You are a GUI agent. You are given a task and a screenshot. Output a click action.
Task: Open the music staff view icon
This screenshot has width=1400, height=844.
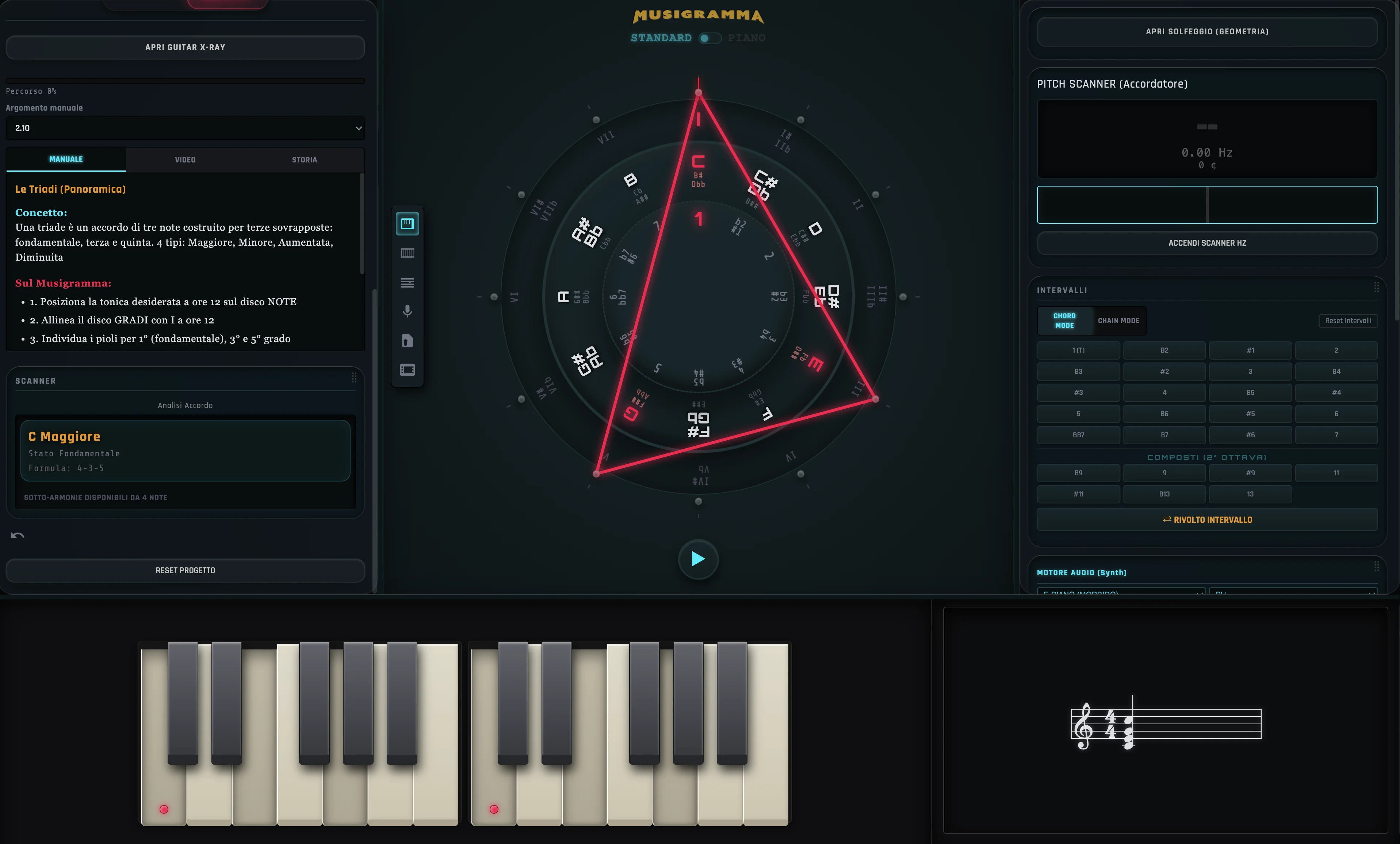point(407,282)
